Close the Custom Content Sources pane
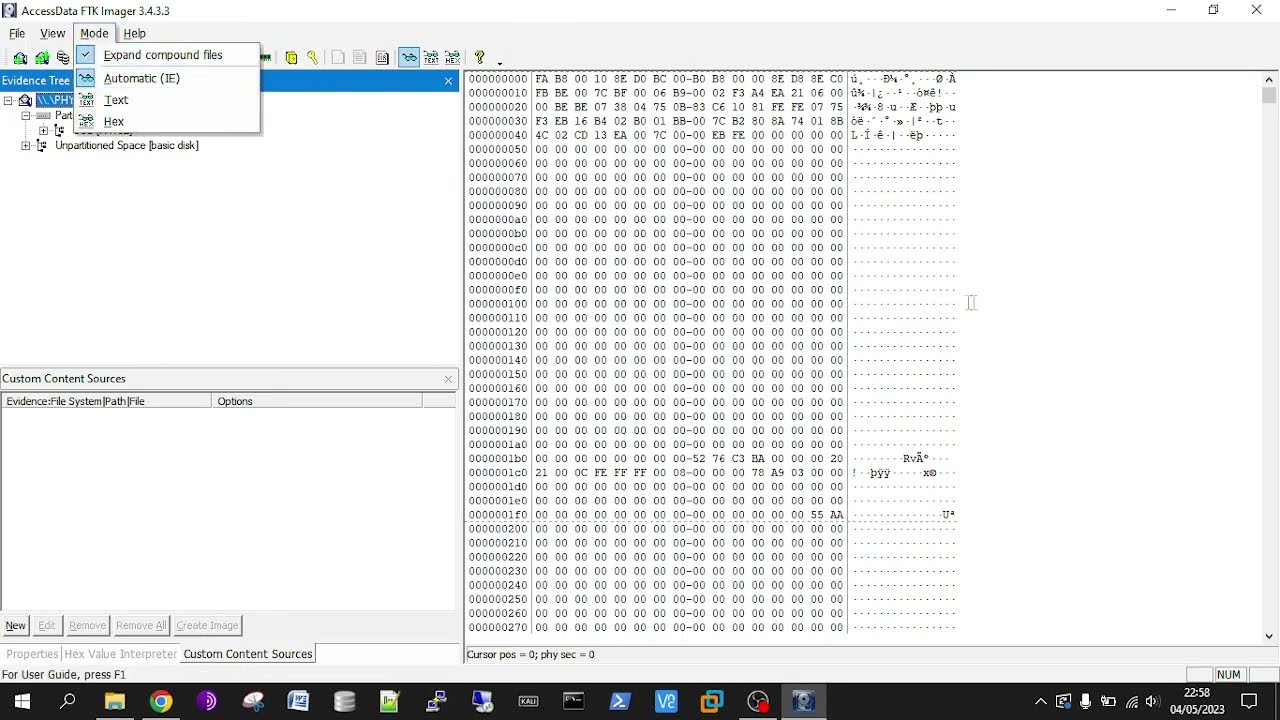Viewport: 1280px width, 720px height. coord(448,379)
